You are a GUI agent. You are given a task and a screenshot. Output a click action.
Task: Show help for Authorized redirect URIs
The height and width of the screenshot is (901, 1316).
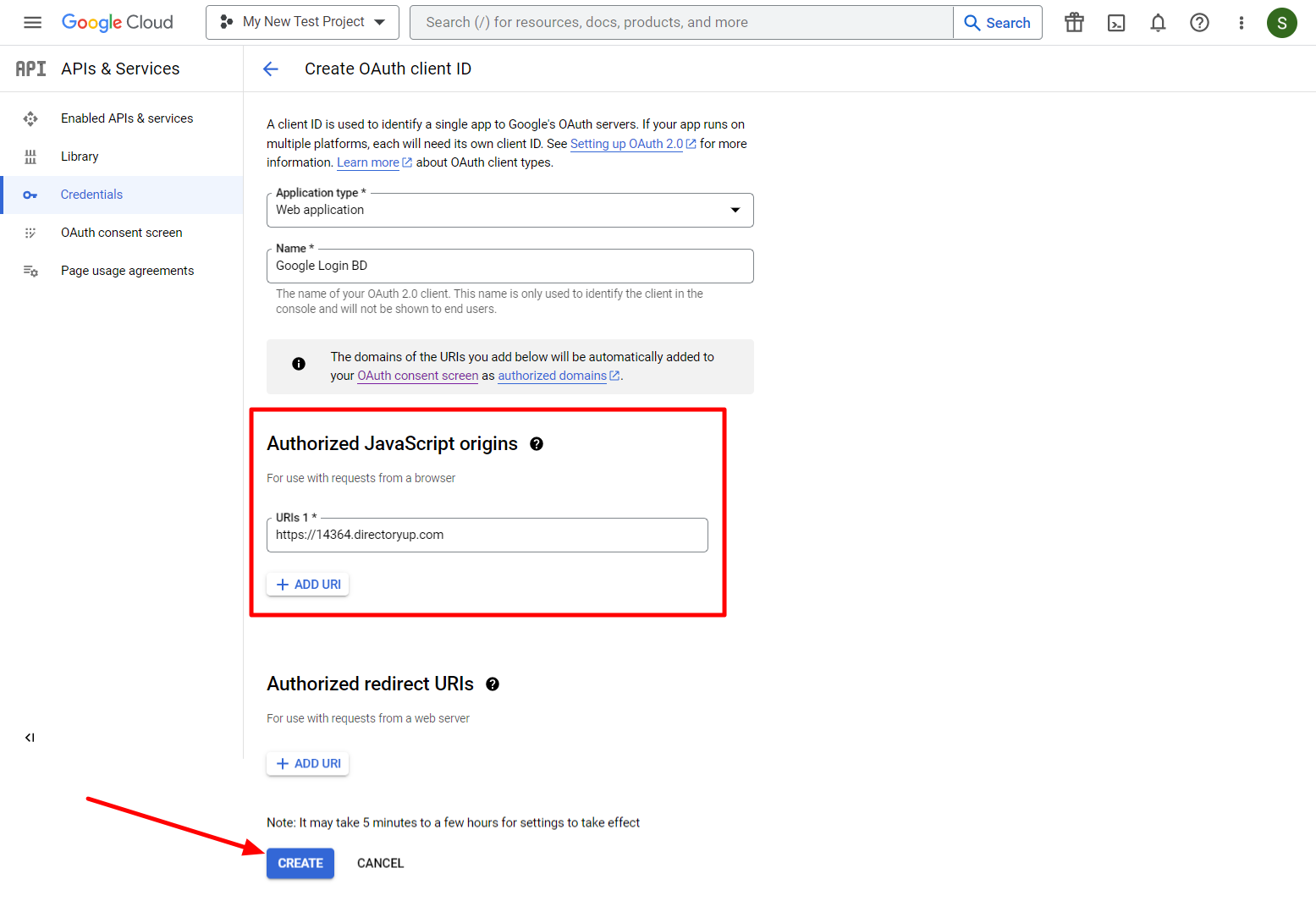click(x=493, y=684)
